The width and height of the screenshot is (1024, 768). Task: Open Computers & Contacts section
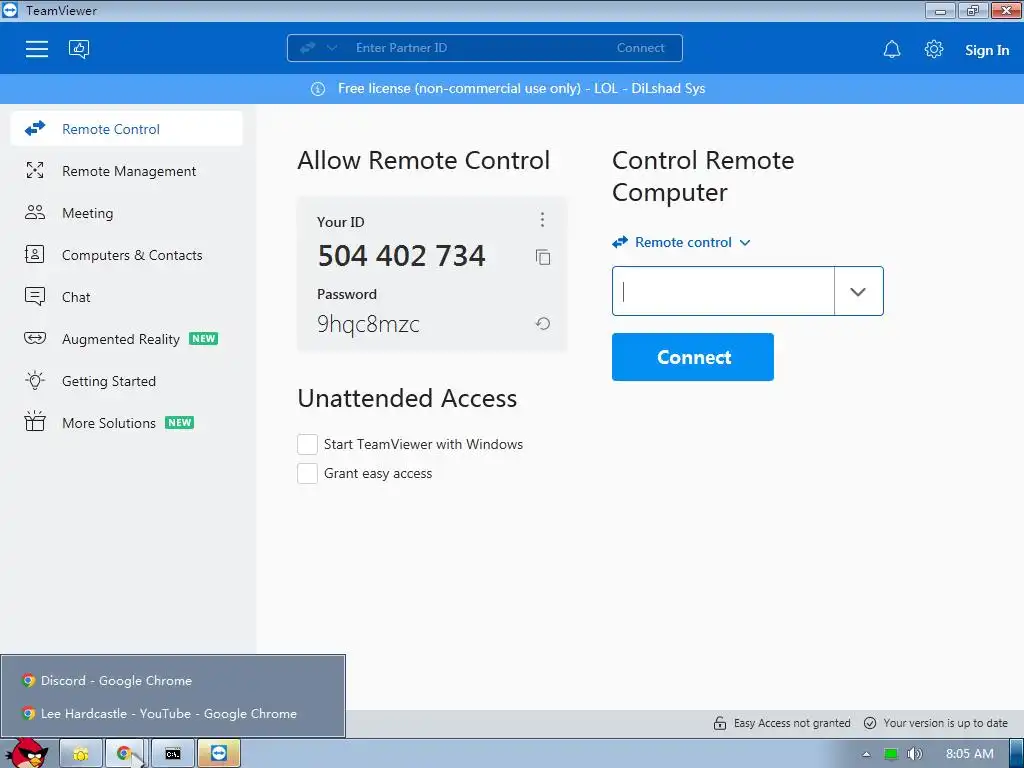[127, 255]
